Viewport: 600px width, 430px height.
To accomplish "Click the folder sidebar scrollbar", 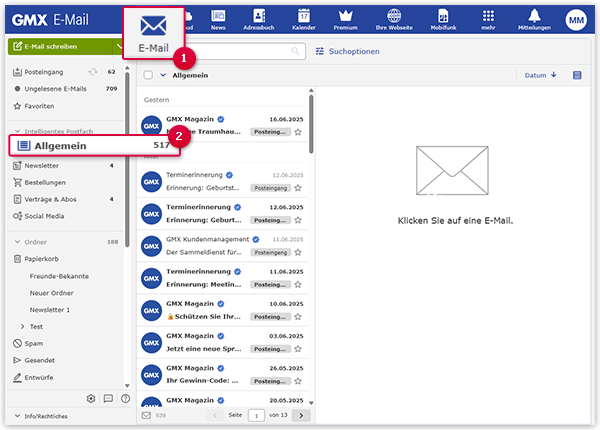I will [x=127, y=160].
